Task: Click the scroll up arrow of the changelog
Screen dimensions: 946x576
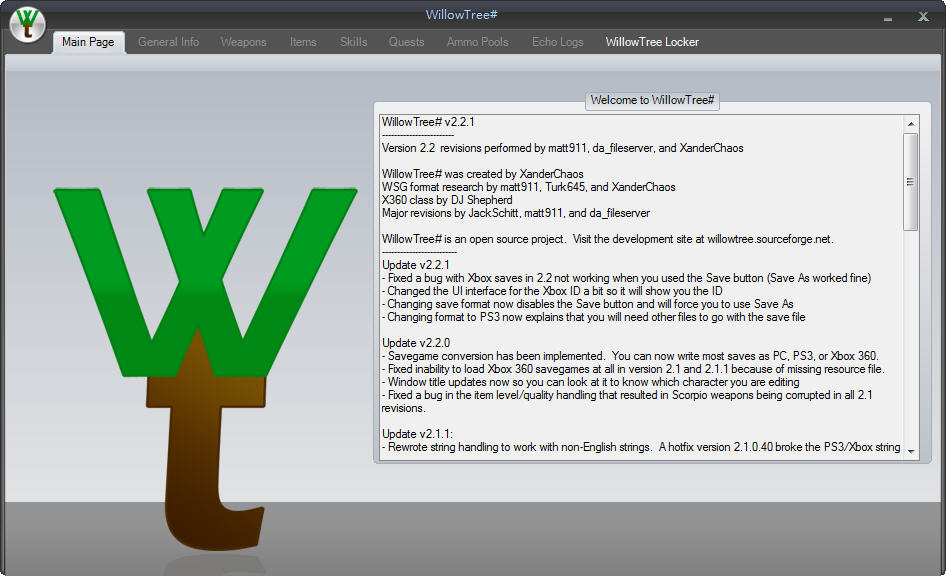Action: click(x=910, y=124)
